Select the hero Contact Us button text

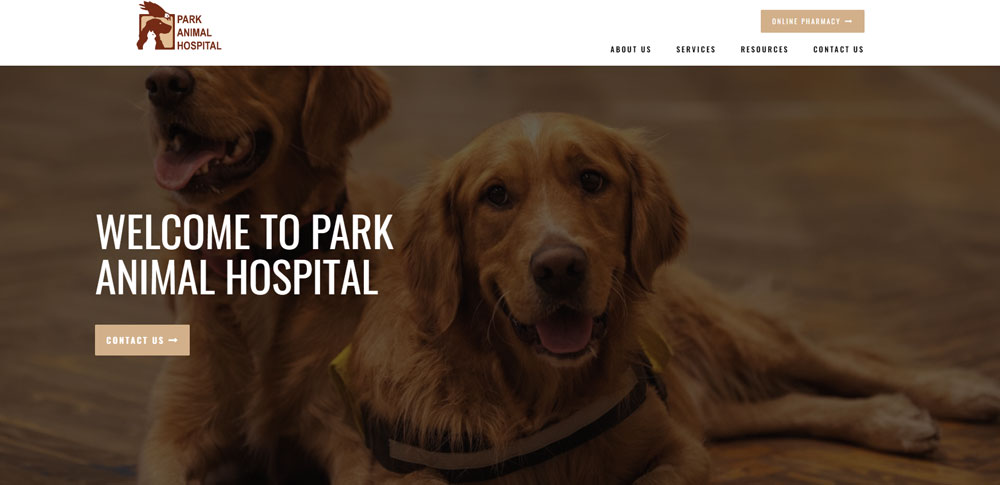135,341
